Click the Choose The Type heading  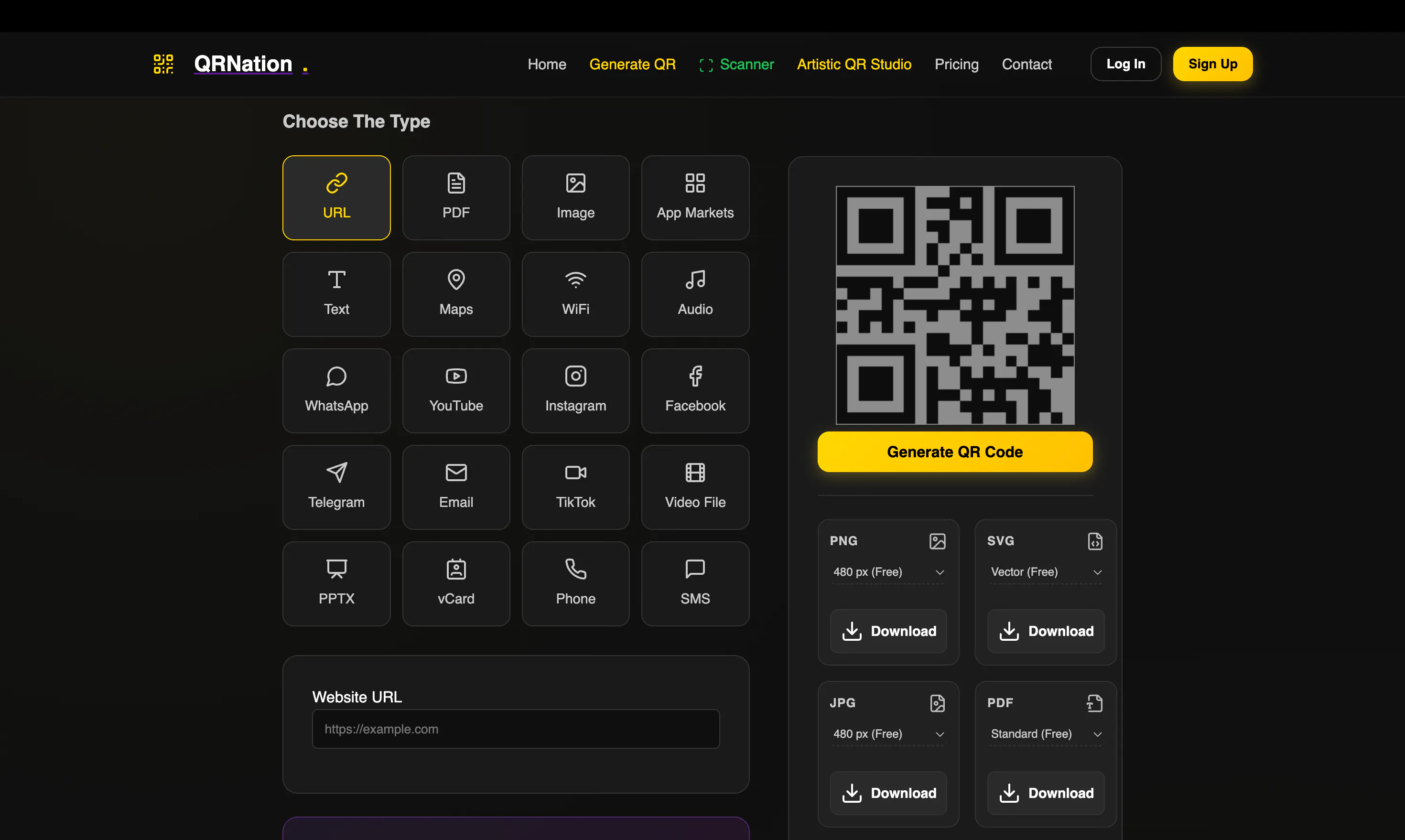coord(357,121)
